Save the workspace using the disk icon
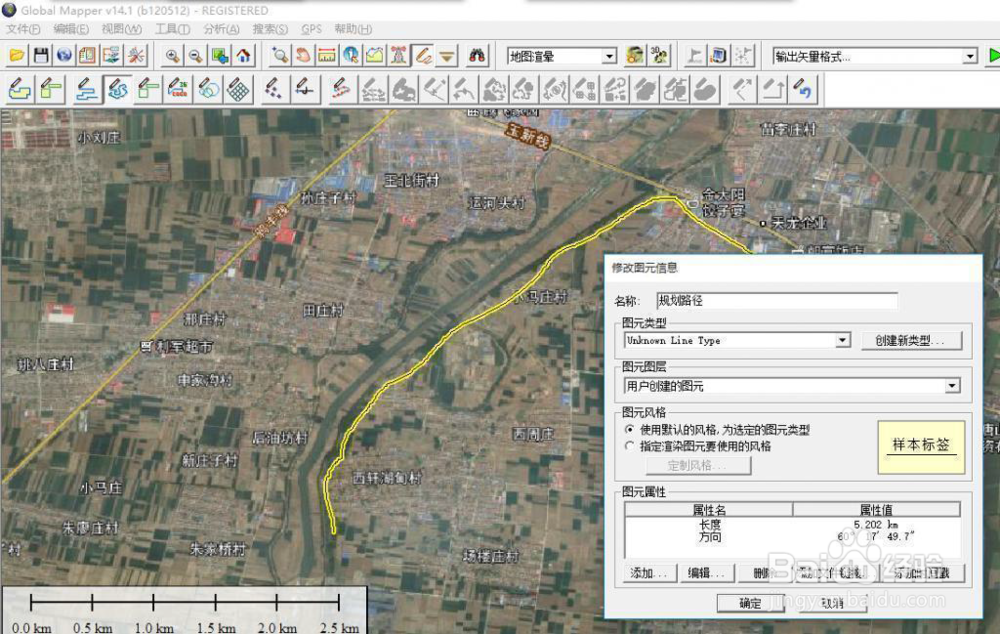The width and height of the screenshot is (1000, 634). tap(41, 55)
